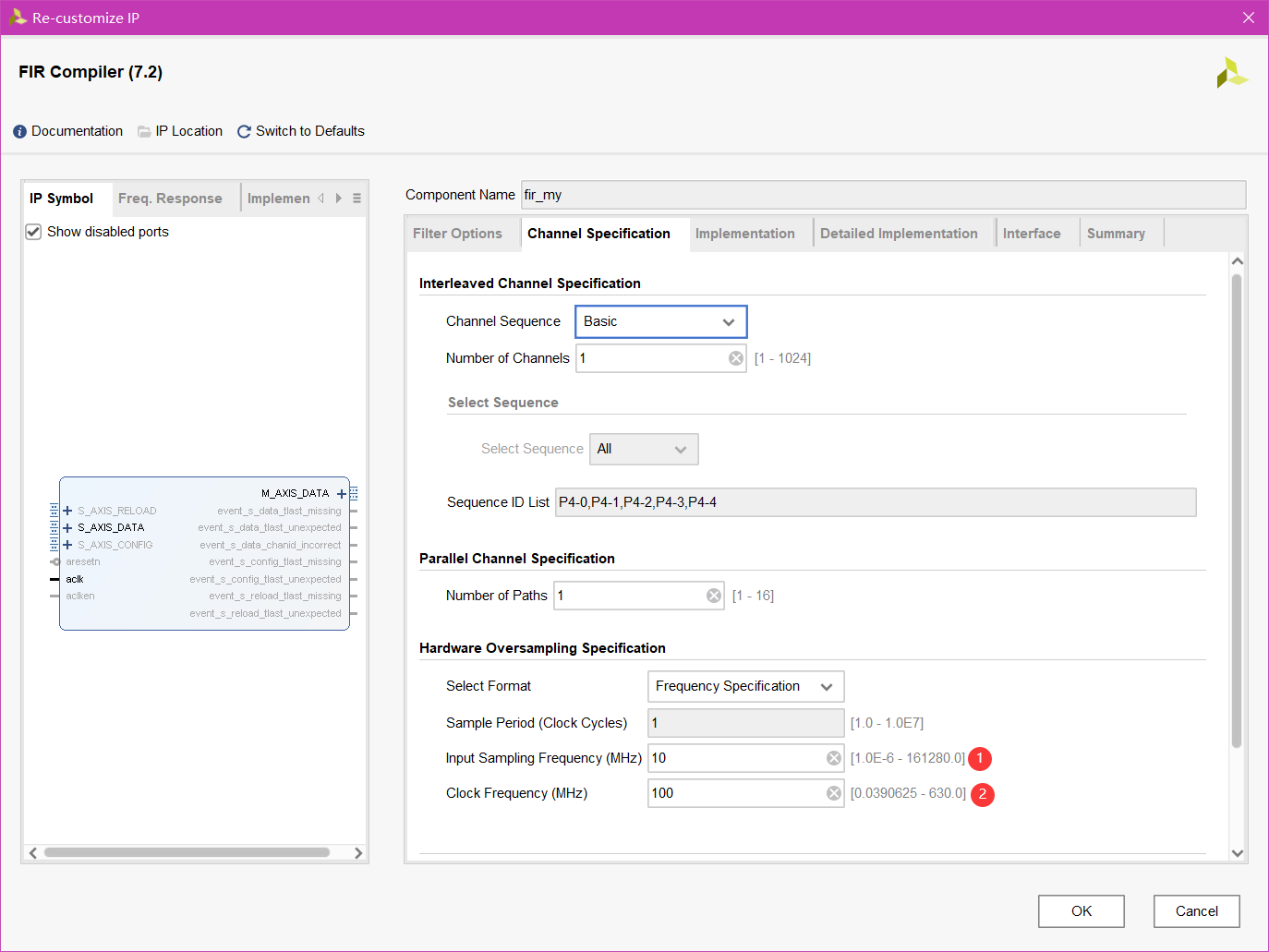Open the Detailed Implementation tab
The height and width of the screenshot is (952, 1269).
pyautogui.click(x=899, y=234)
